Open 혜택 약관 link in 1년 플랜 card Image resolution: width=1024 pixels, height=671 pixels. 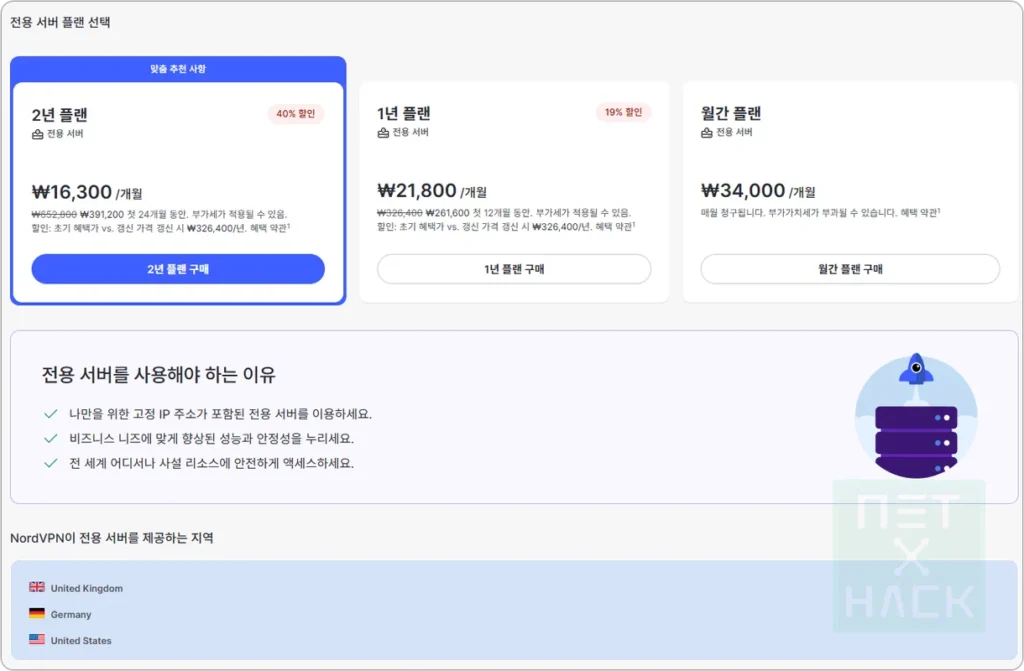coord(615,227)
